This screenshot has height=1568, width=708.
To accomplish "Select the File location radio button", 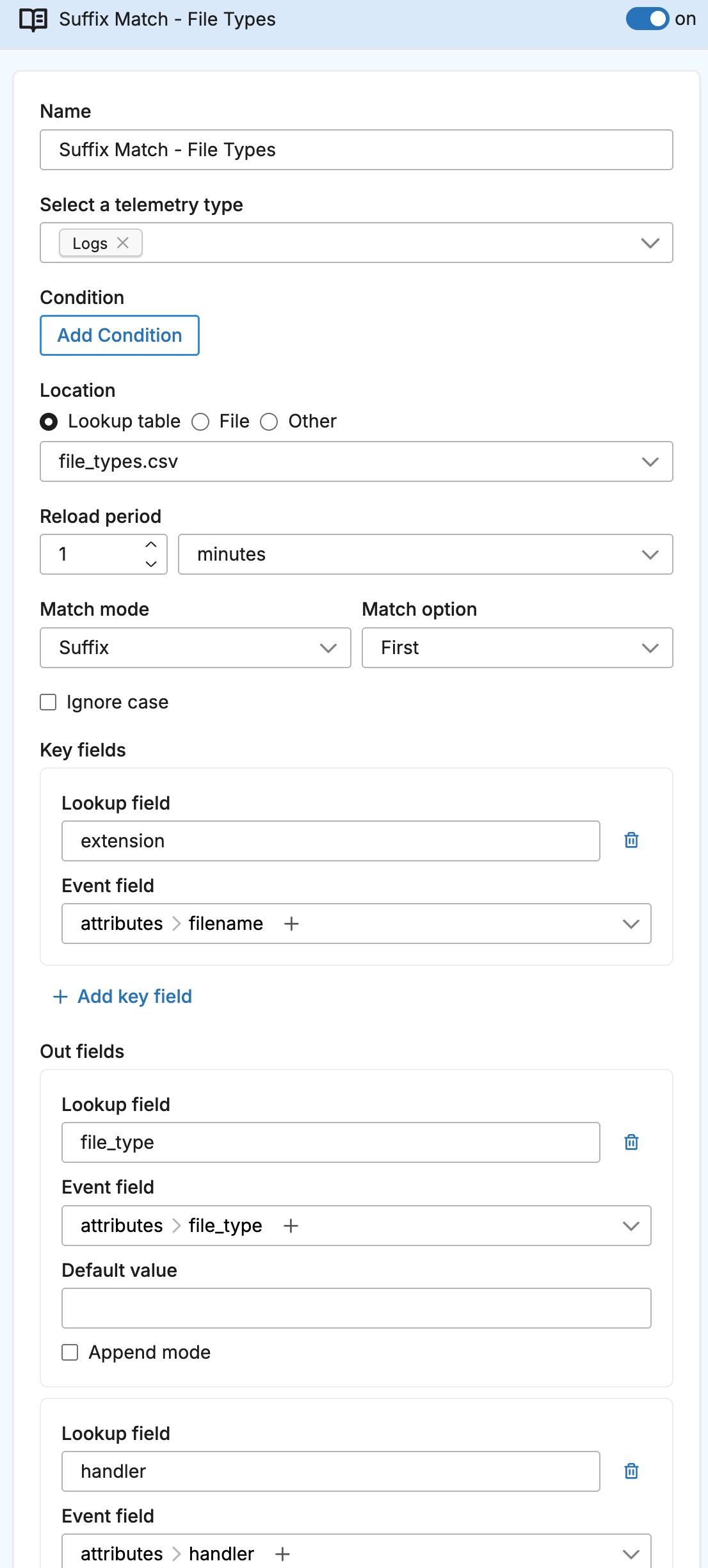I will point(201,422).
